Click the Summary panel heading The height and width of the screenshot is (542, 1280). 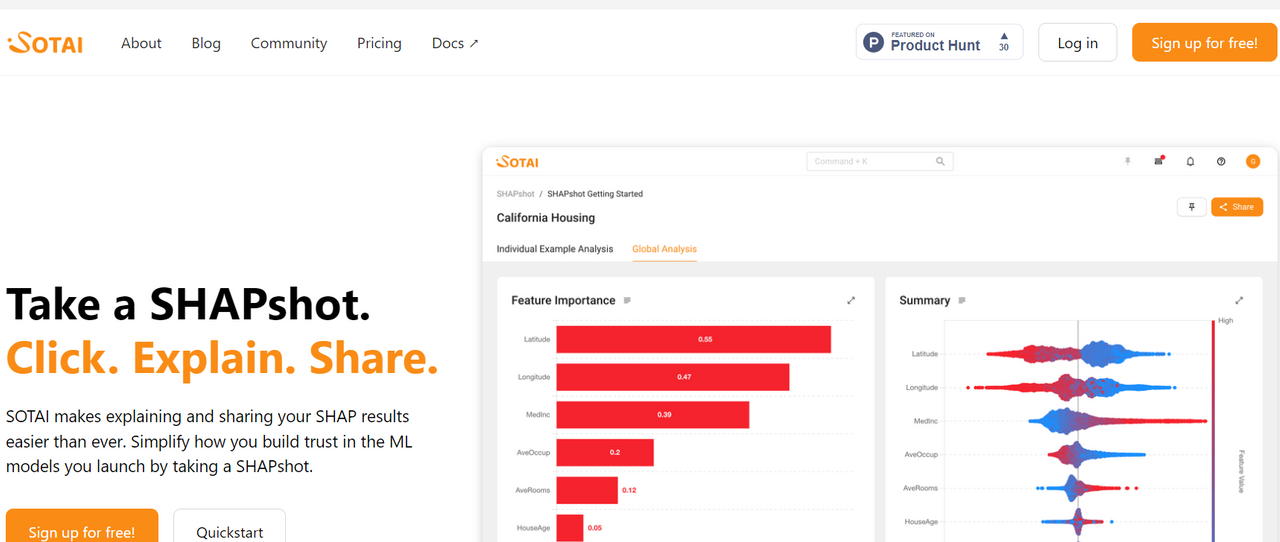[x=924, y=300]
